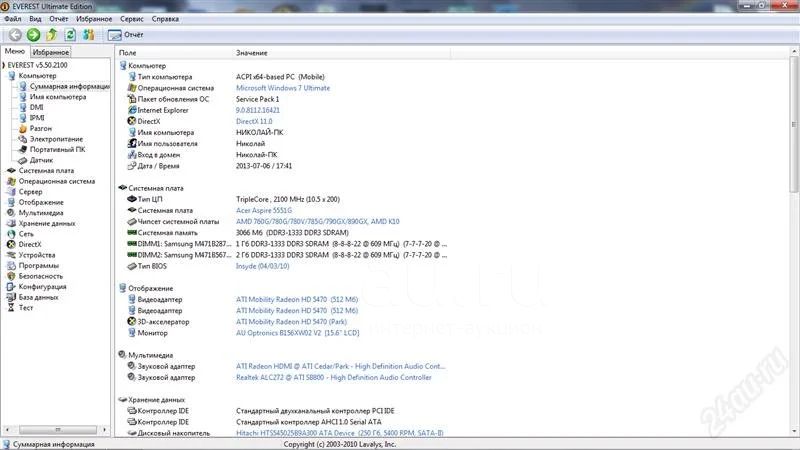This screenshot has width=800, height=450.
Task: Open the AMD 760G/780G chipset link
Action: pyautogui.click(x=317, y=221)
